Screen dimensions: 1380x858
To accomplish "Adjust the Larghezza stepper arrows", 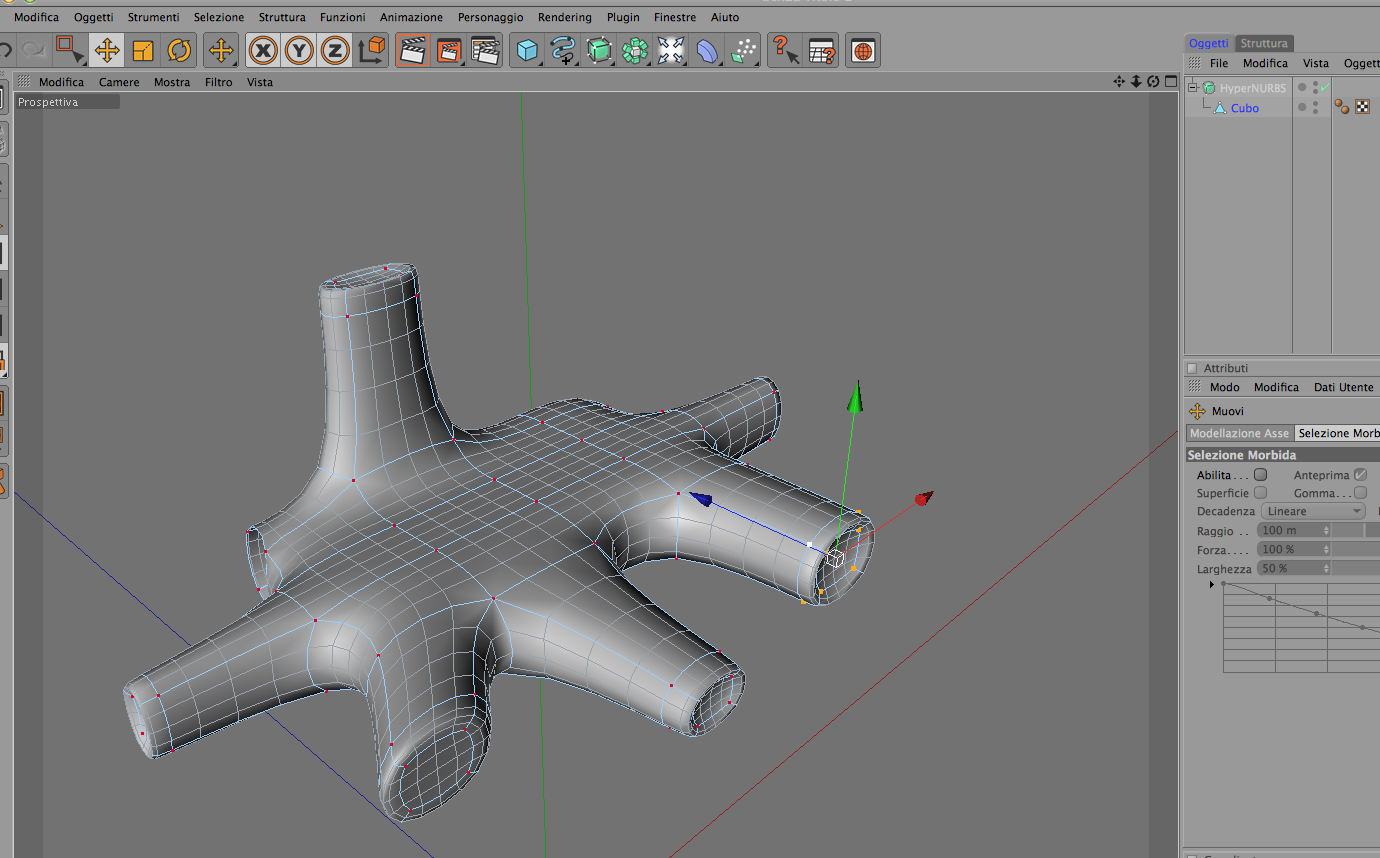I will coord(1327,568).
